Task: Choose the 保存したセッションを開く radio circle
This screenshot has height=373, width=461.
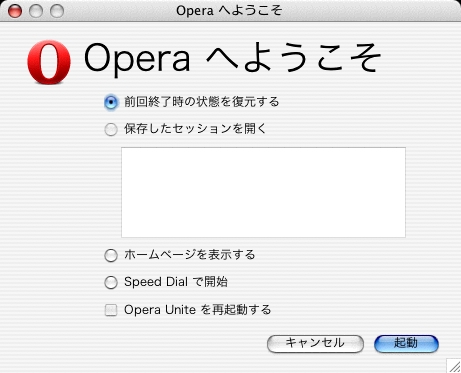Action: pyautogui.click(x=111, y=129)
